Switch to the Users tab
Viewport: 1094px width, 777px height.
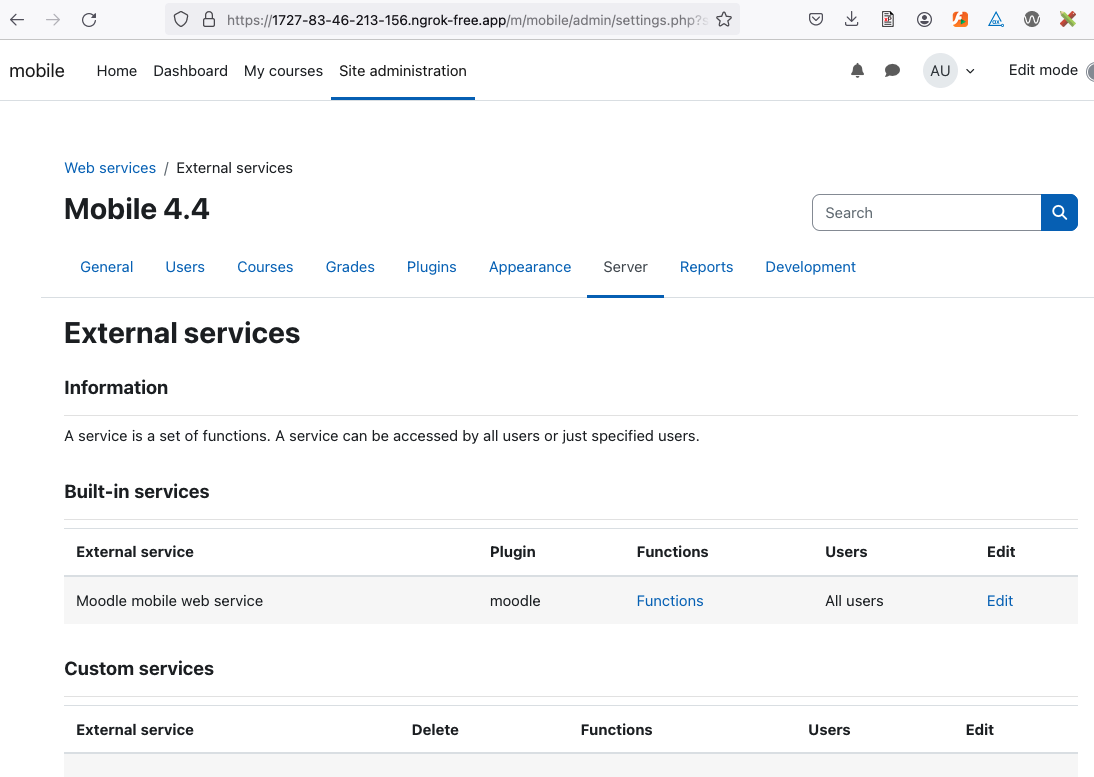tap(185, 267)
